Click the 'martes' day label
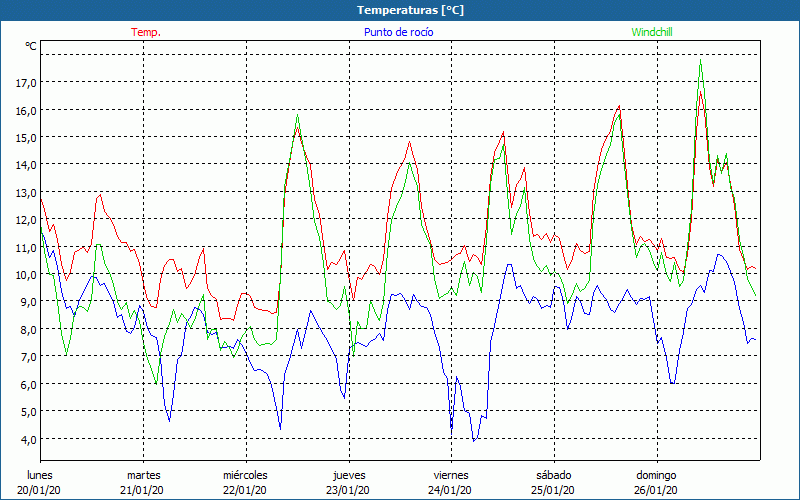The image size is (800, 500). [x=144, y=475]
